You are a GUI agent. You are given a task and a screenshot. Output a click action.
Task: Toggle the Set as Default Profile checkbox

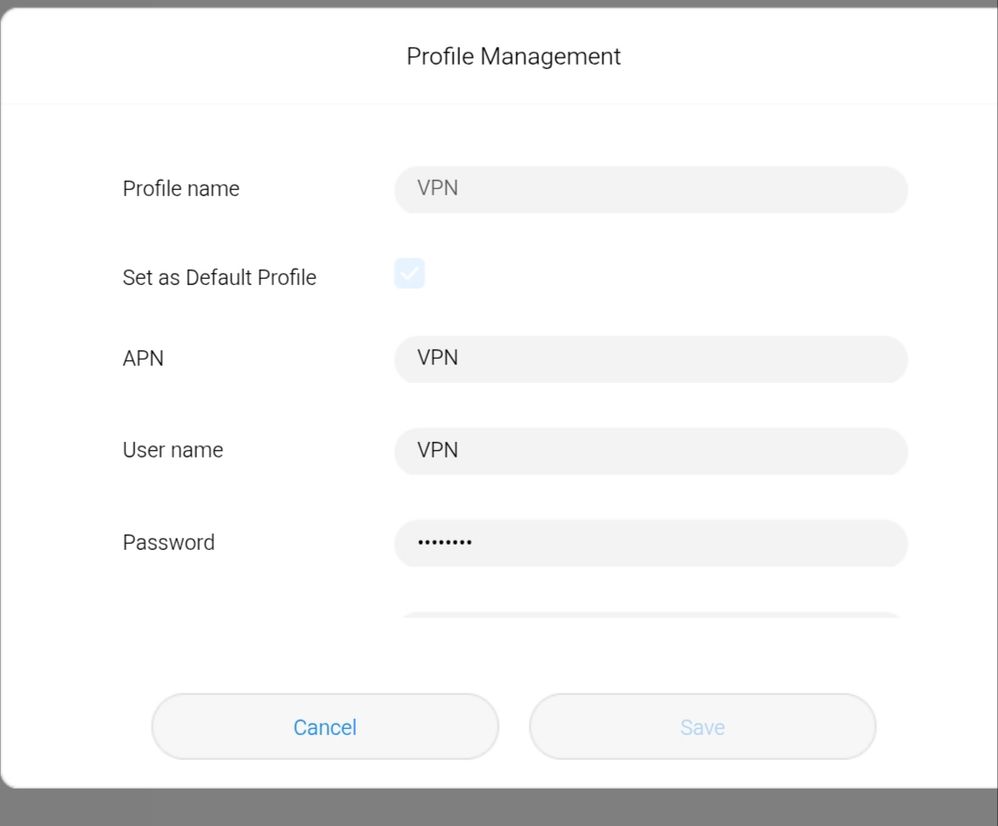[409, 273]
